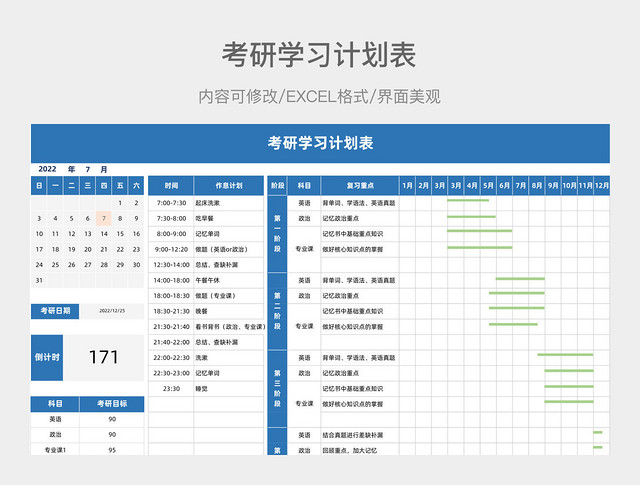
Task: Select the calendar year cell 2022
Action: coord(47,169)
